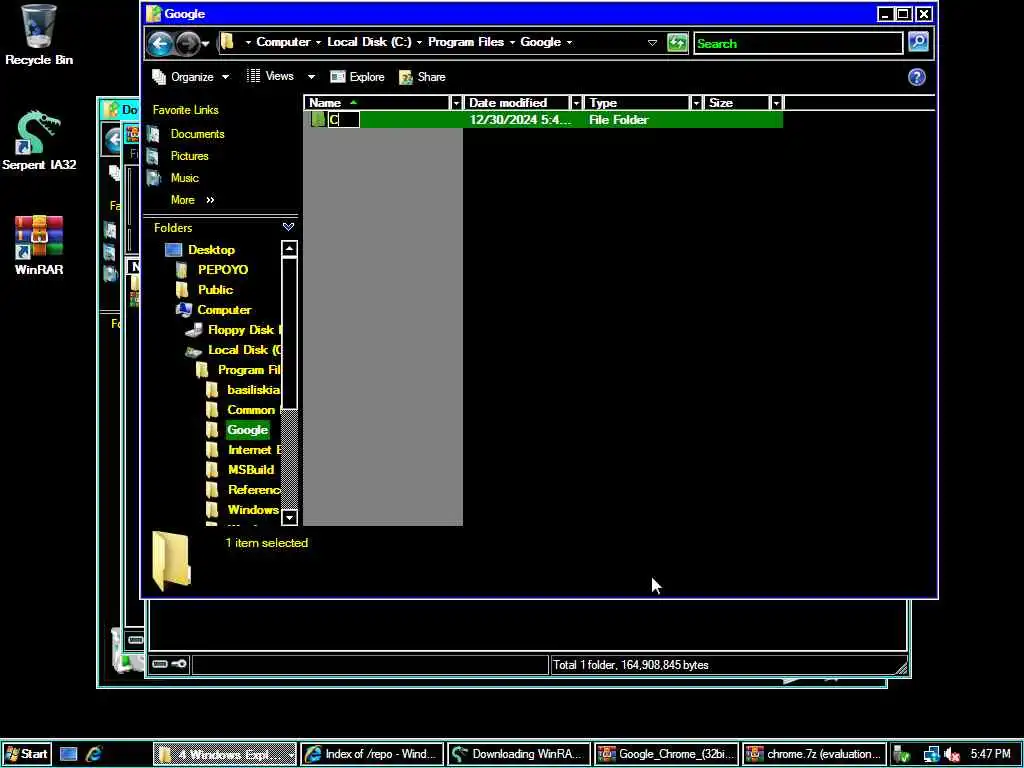Image resolution: width=1024 pixels, height=768 pixels.
Task: Select Reference folder in tree
Action: 254,490
